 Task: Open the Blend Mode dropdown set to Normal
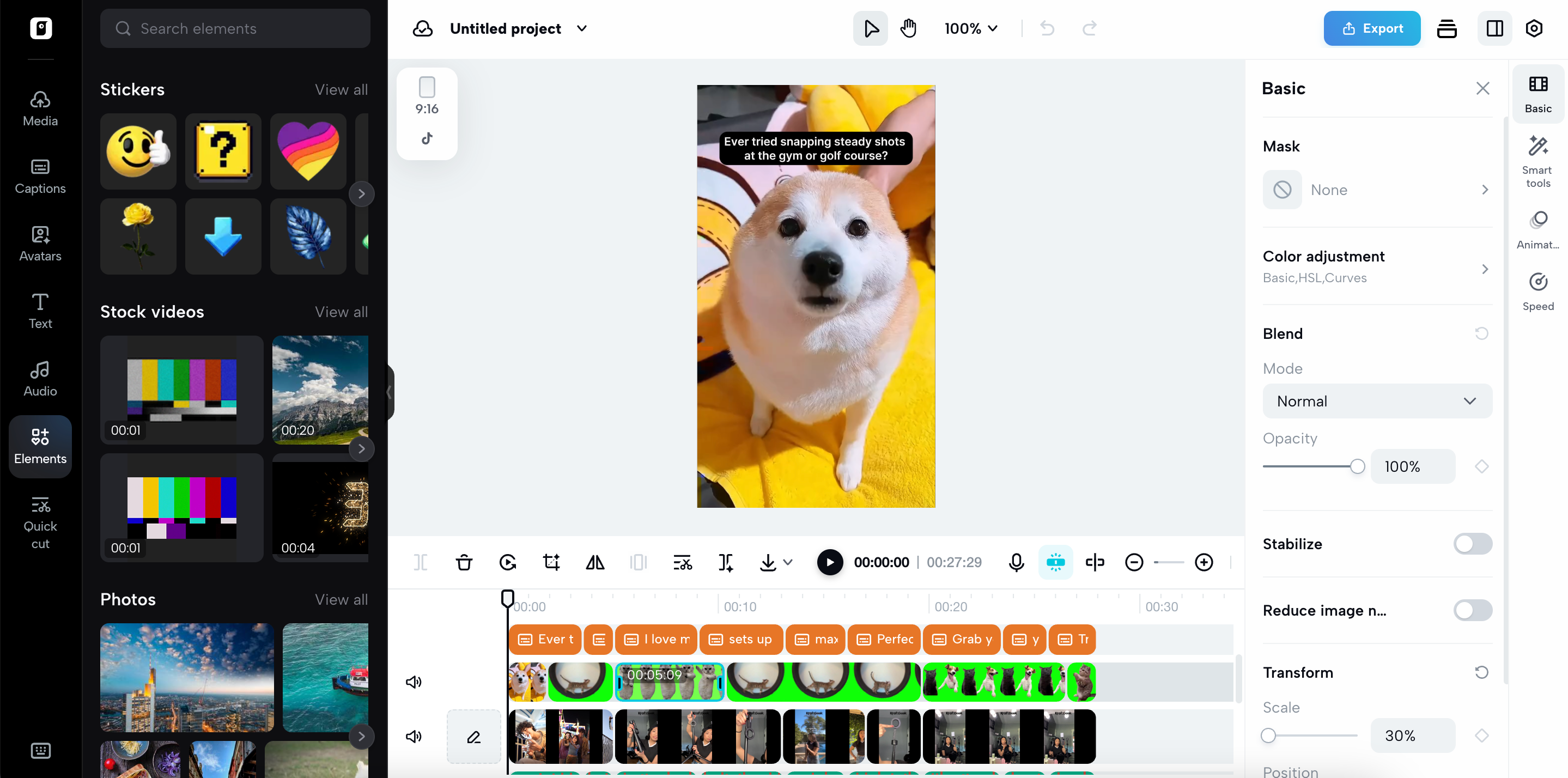(x=1377, y=400)
